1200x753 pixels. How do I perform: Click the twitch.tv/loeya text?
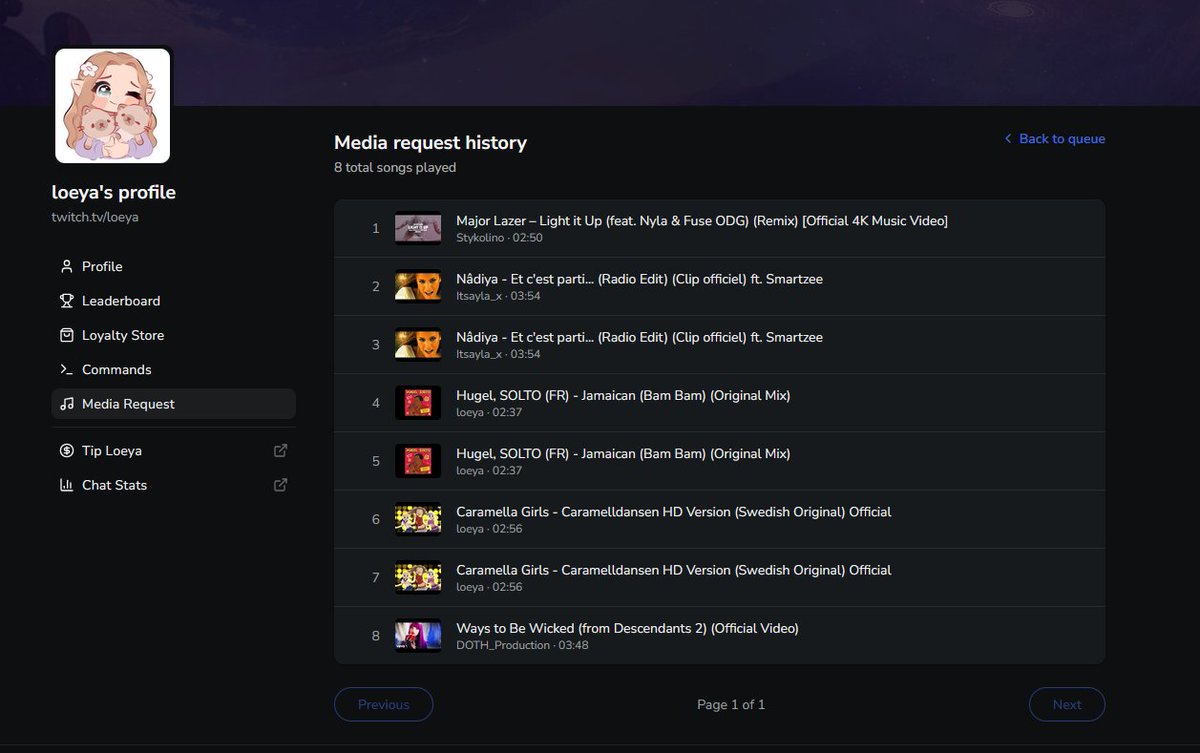(x=95, y=217)
